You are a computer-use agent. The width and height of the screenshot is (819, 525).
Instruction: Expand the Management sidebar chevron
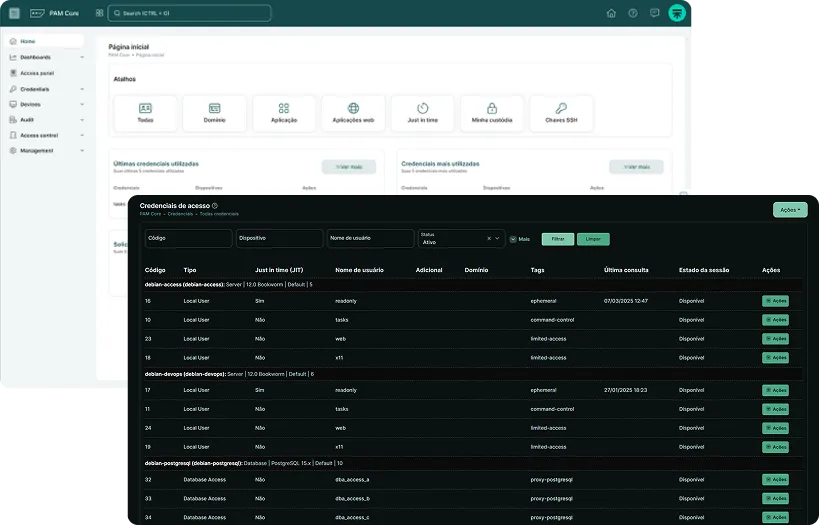(x=82, y=150)
